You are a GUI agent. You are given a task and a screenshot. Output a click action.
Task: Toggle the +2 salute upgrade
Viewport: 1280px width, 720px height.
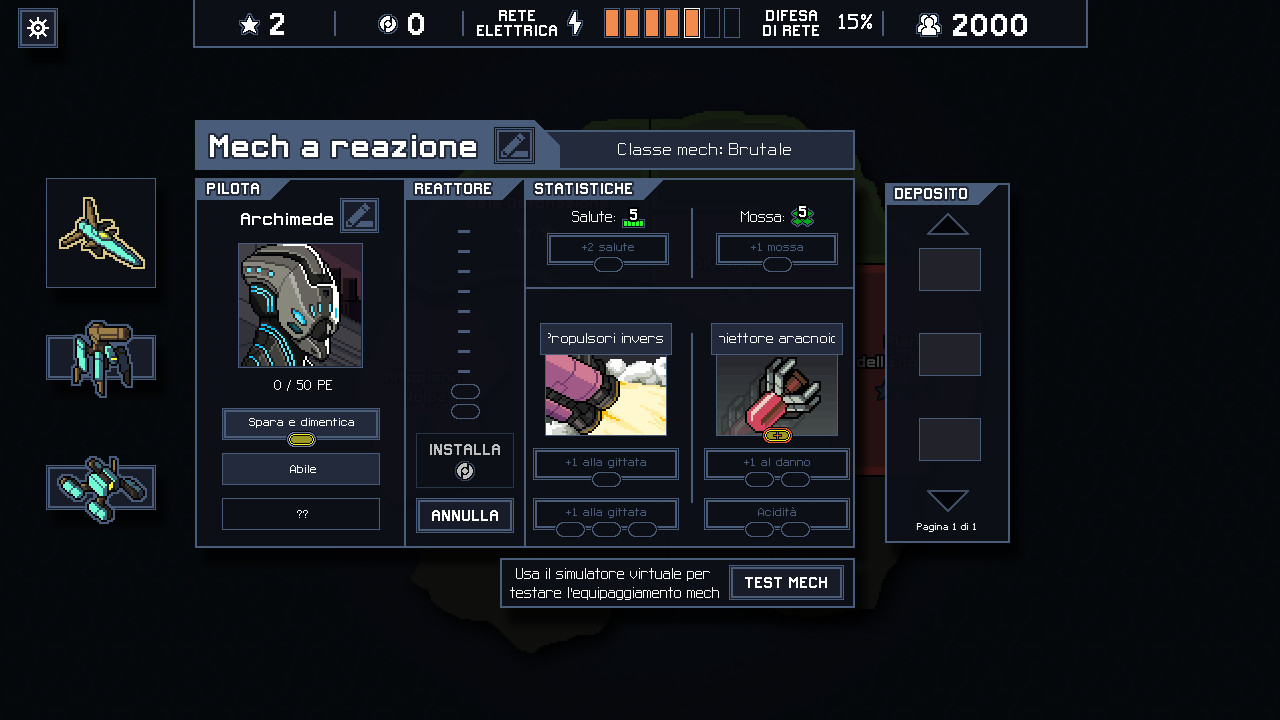(x=608, y=249)
